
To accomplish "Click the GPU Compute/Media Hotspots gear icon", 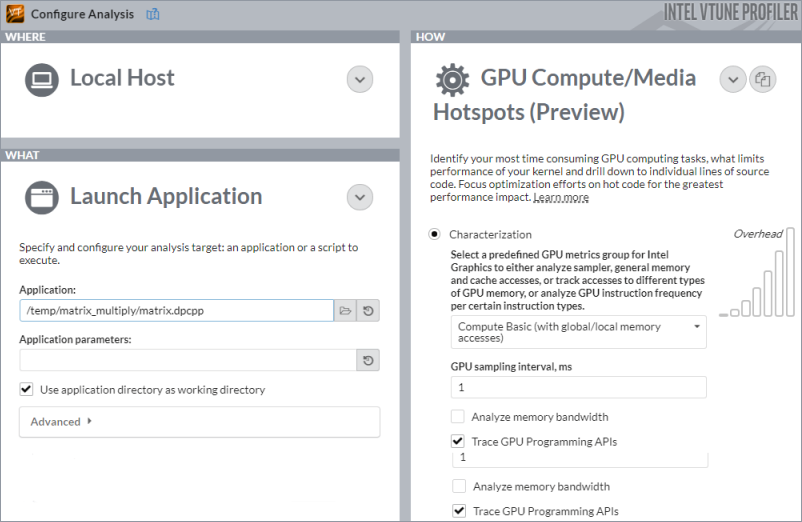I will [x=453, y=78].
